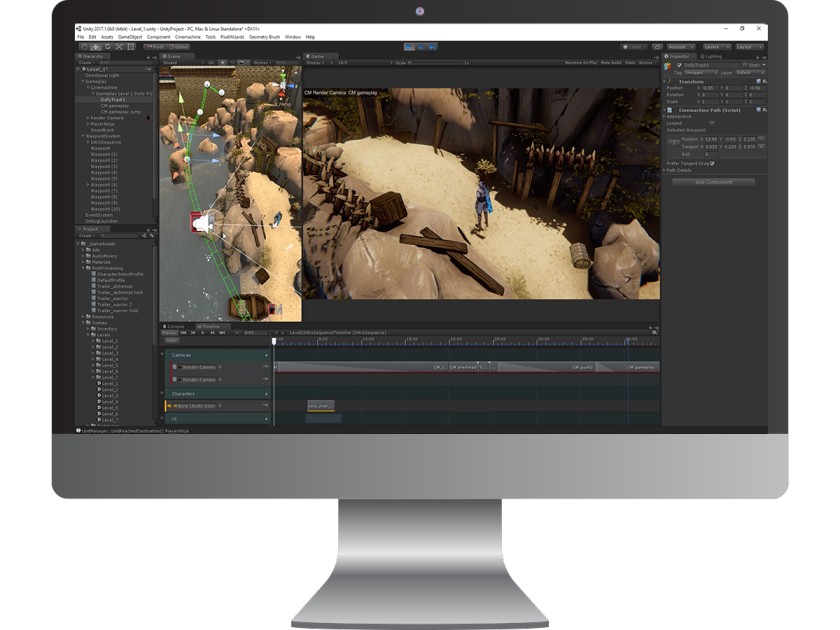
Task: Toggle Prefer Tangent Drag checkbox
Action: [x=712, y=163]
